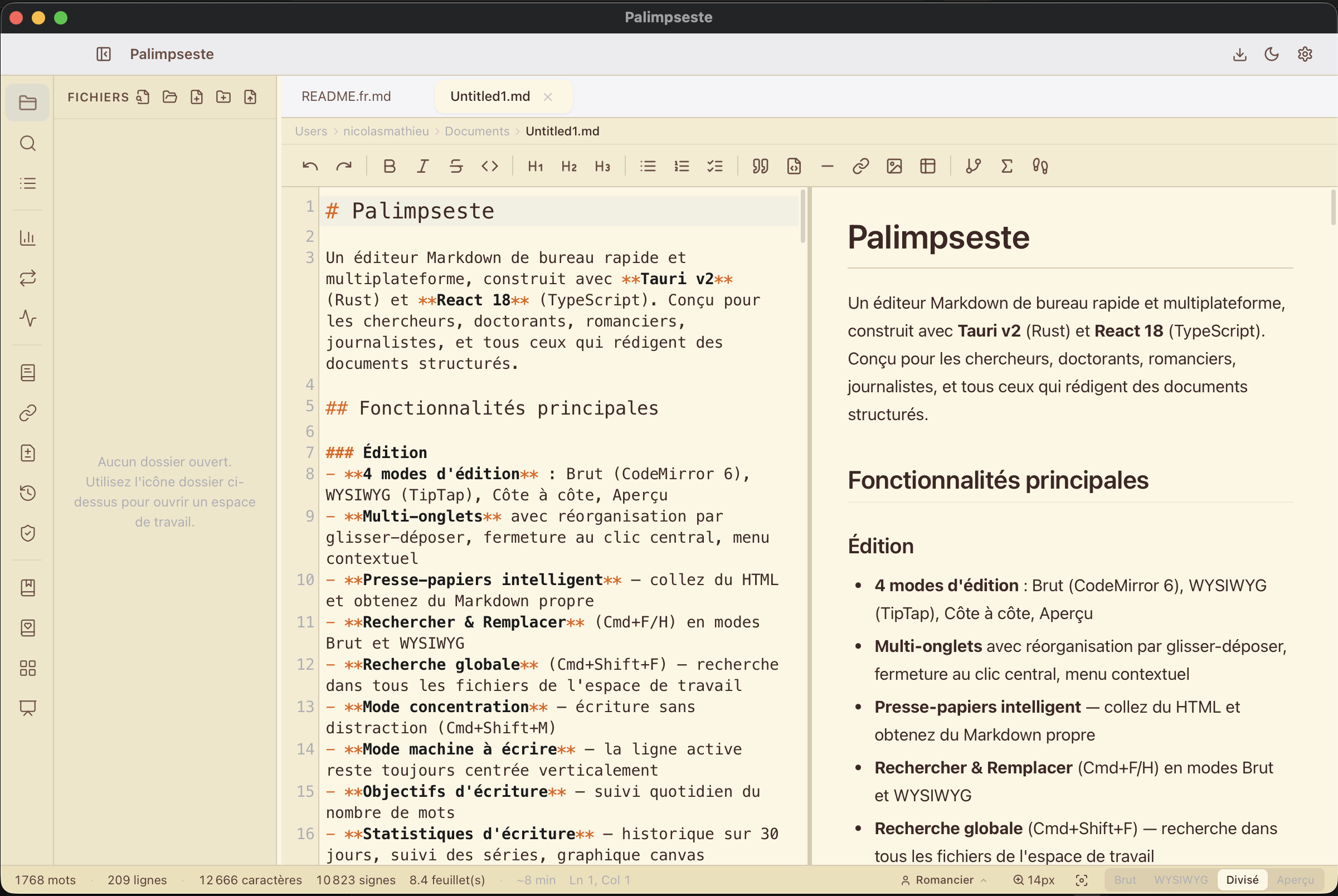Click the editor pane vertical scrollbar
Image resolution: width=1338 pixels, height=896 pixels.
[802, 216]
